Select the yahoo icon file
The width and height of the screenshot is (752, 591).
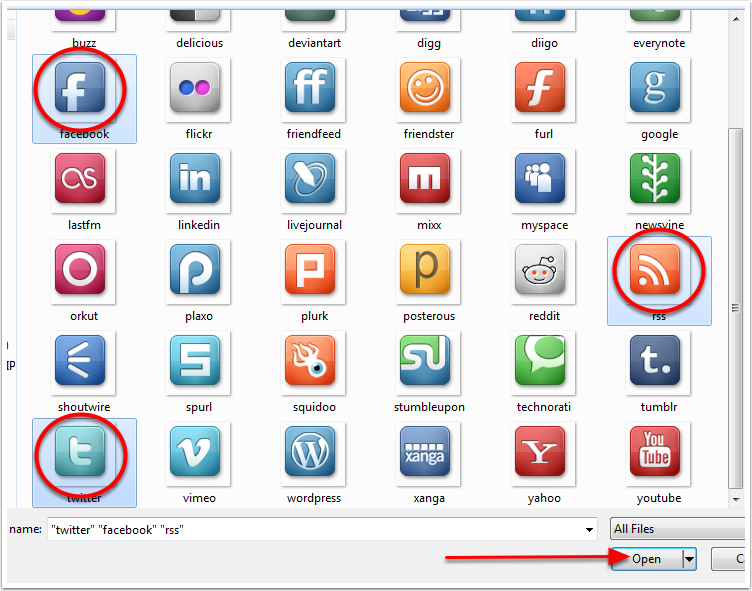pyautogui.click(x=540, y=452)
